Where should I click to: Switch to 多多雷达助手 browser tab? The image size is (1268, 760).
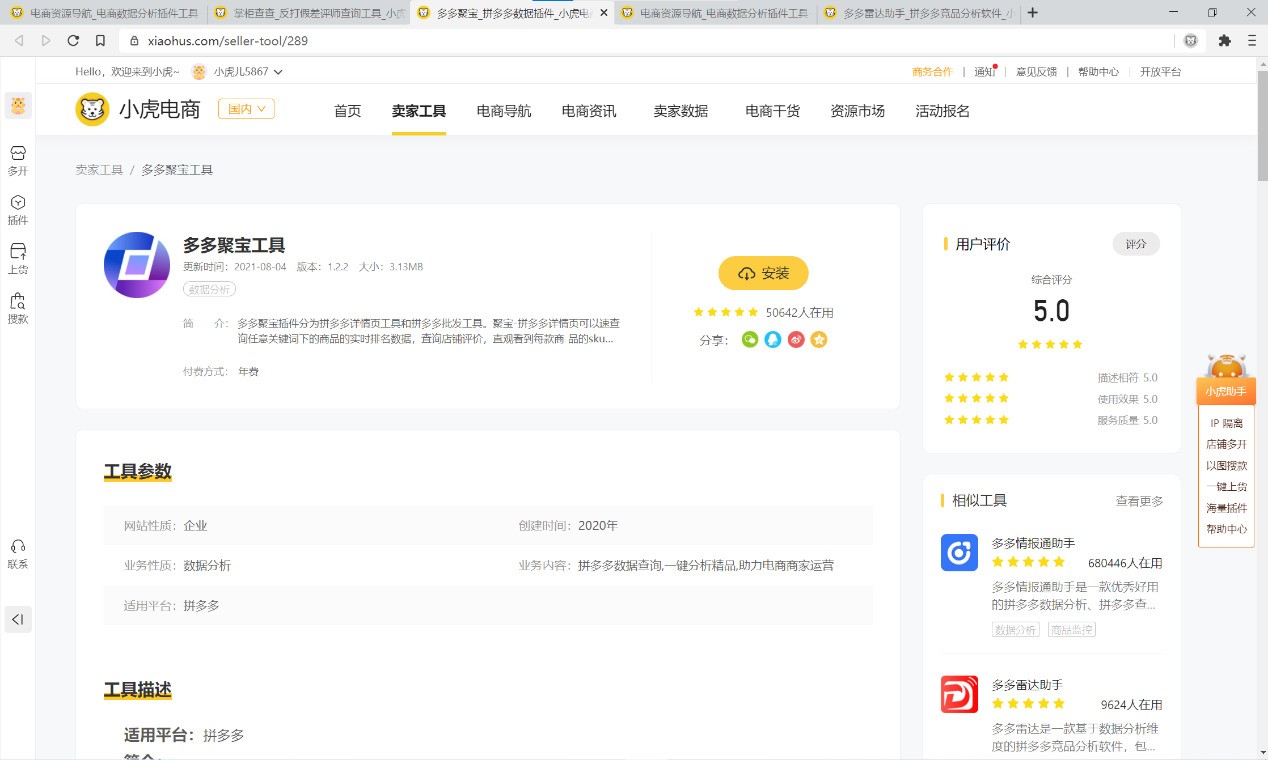(917, 13)
